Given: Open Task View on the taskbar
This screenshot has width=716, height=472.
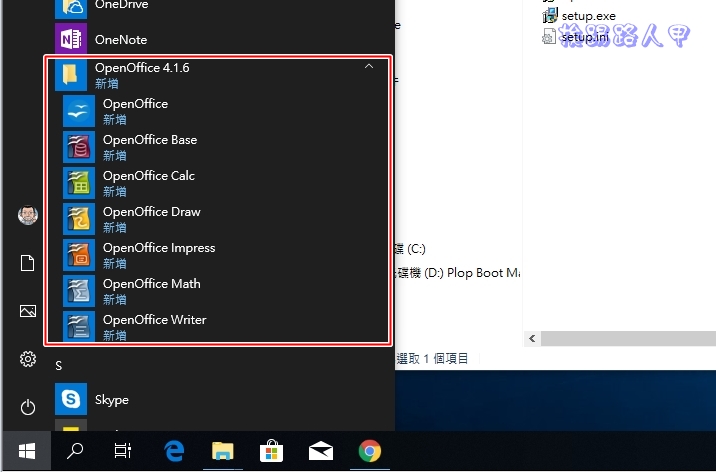Looking at the screenshot, I should click(122, 451).
